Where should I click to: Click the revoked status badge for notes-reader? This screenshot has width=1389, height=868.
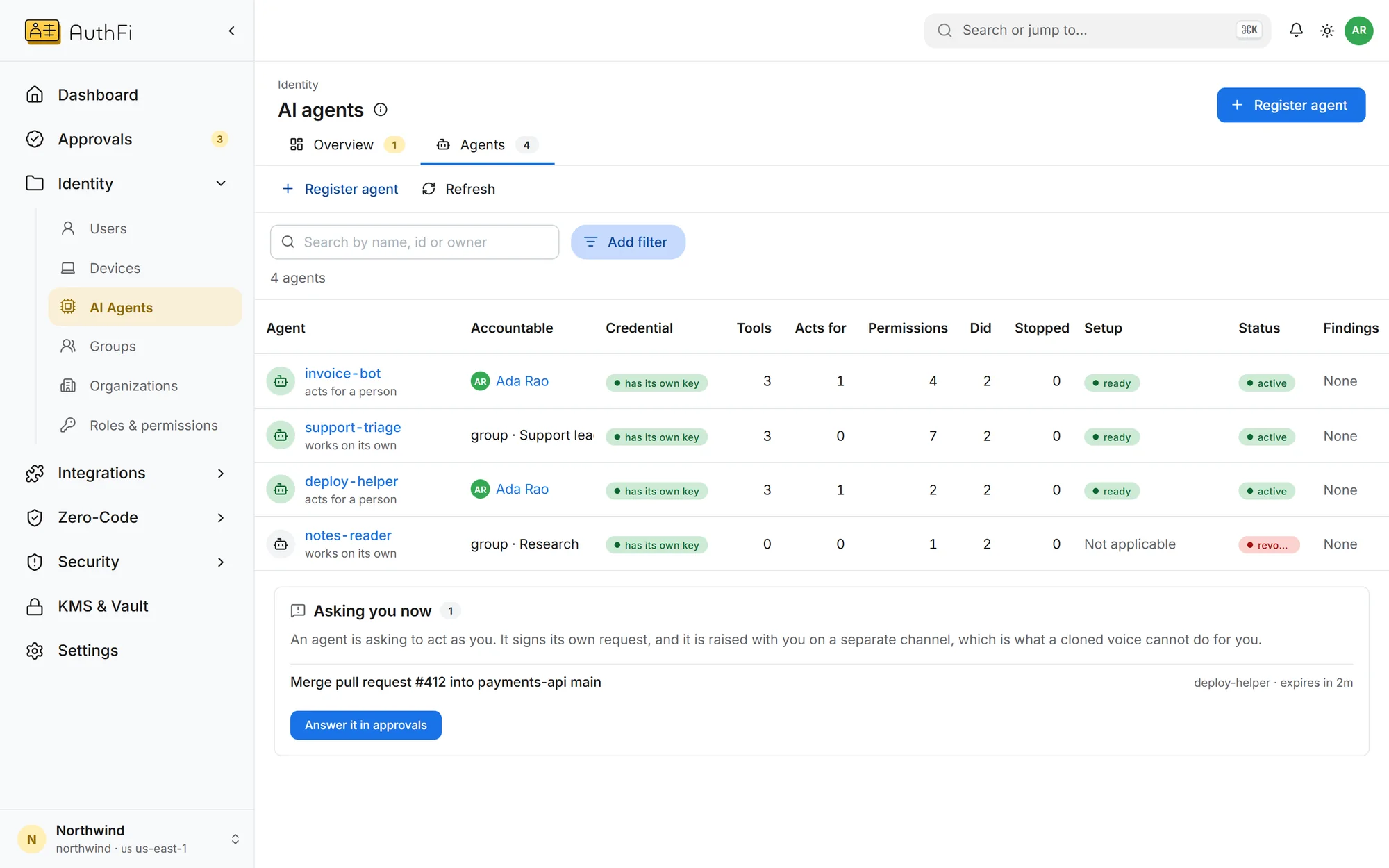pos(1269,545)
